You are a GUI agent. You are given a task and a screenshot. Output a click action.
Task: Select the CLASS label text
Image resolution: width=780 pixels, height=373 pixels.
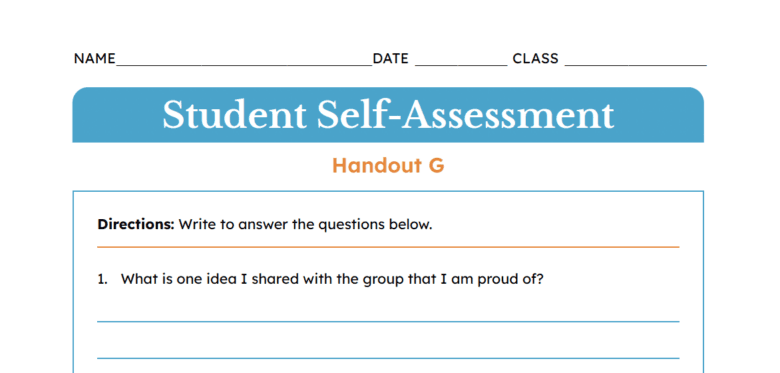click(535, 59)
